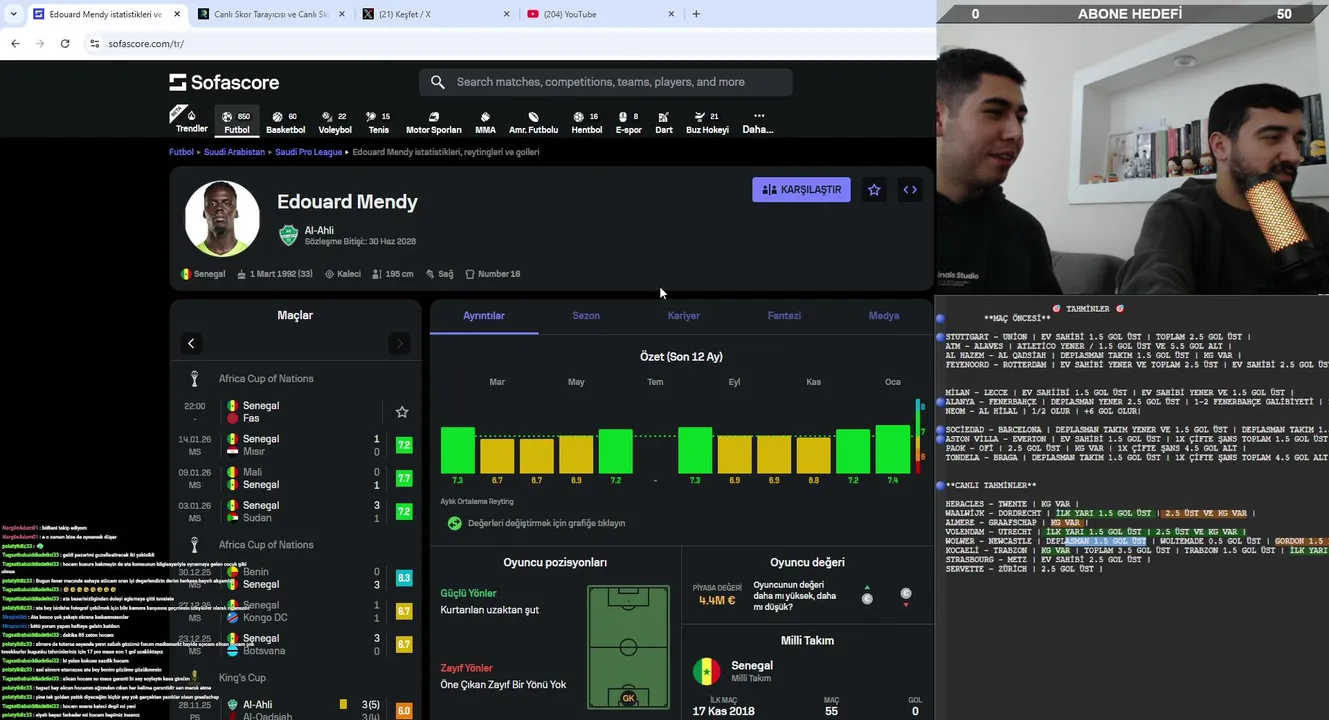
Task: Open the Mali vs Senegal match row
Action: coord(295,478)
